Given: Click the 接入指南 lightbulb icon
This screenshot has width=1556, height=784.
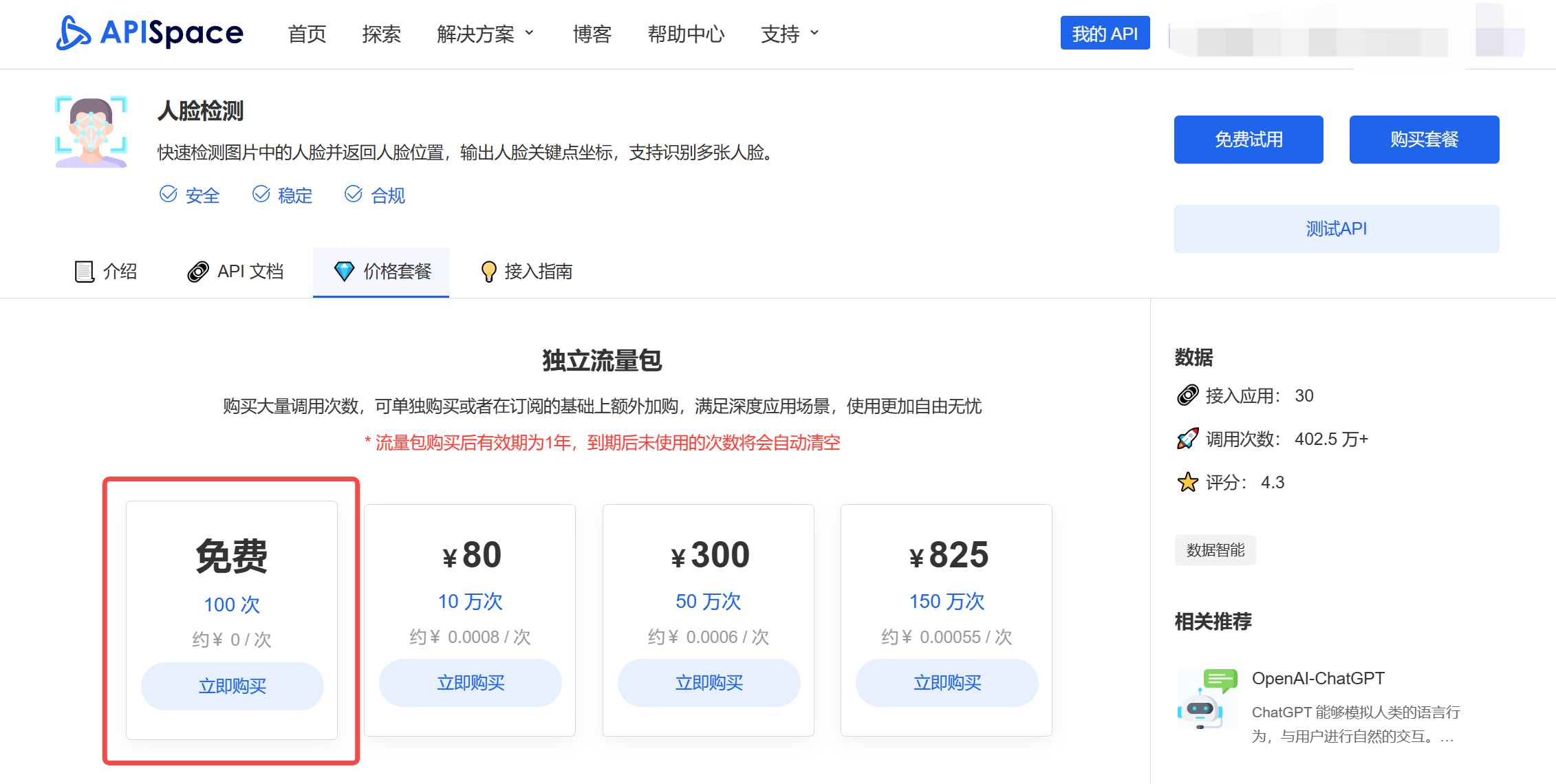Looking at the screenshot, I should click(488, 270).
